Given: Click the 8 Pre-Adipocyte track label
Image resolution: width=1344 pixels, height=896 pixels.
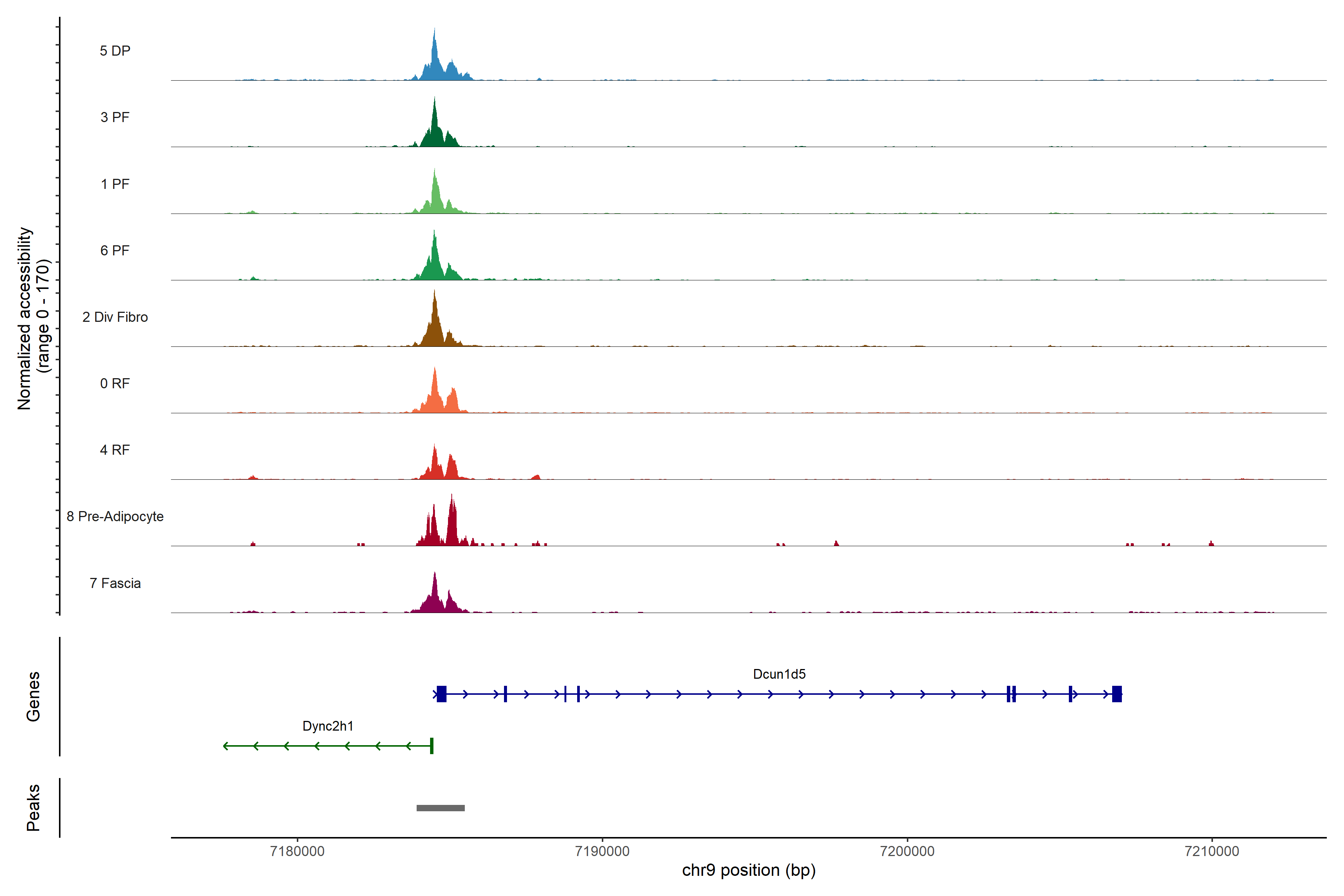Looking at the screenshot, I should pos(115,517).
